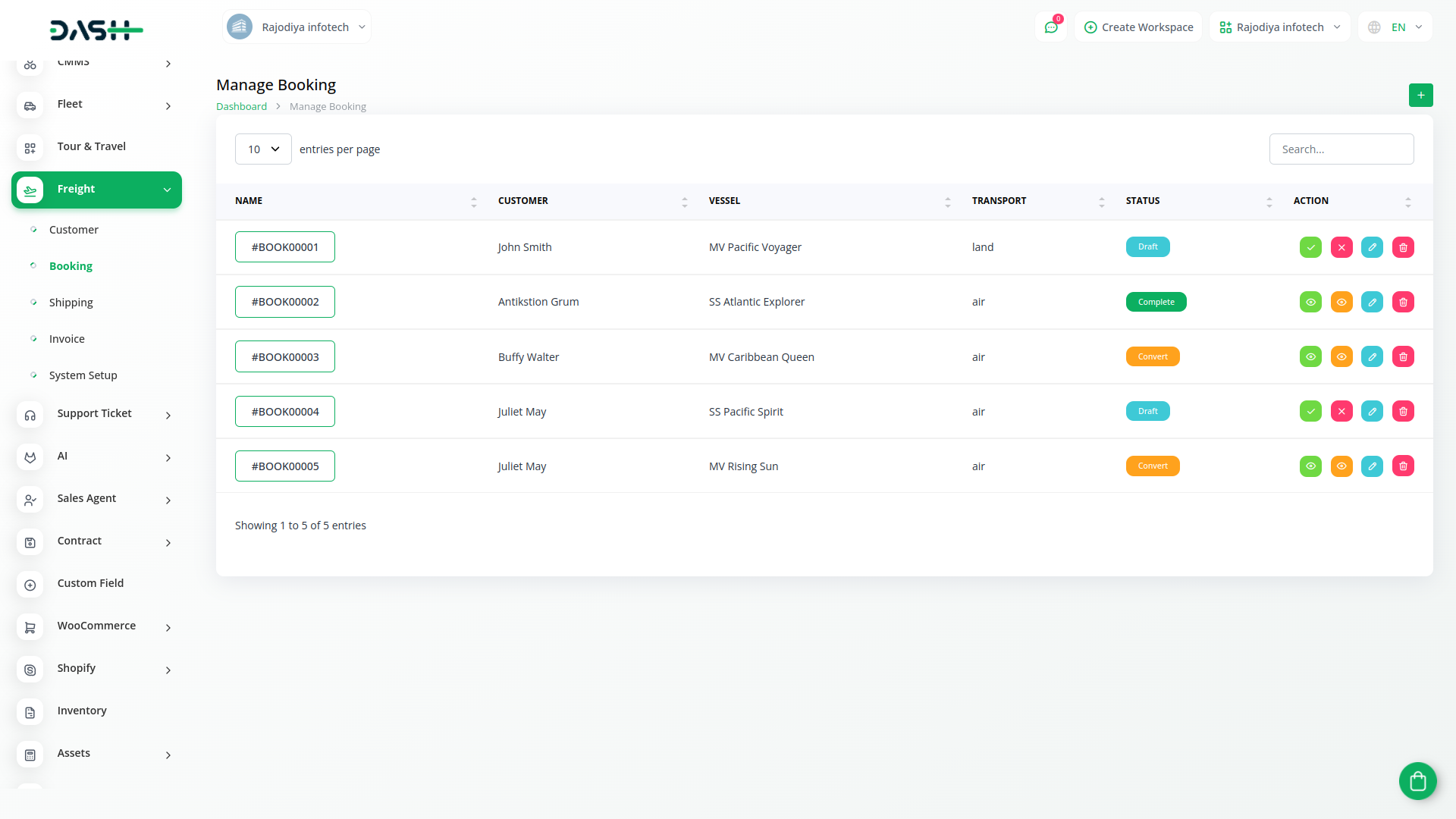Viewport: 1456px width, 819px height.
Task: Edit booking #BOOK00003 via pencil icon
Action: coord(1372,356)
